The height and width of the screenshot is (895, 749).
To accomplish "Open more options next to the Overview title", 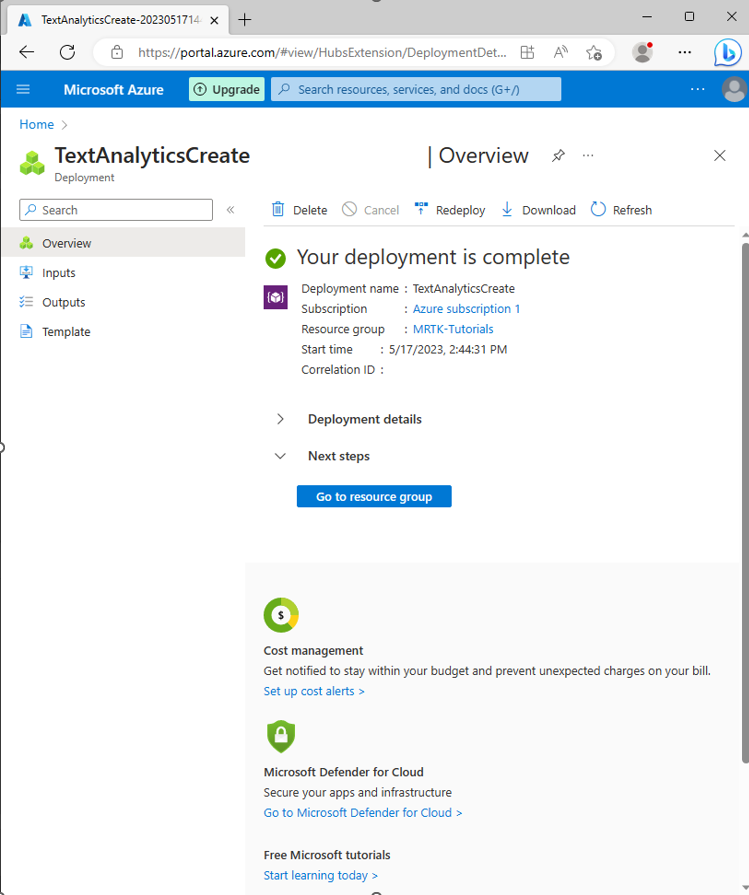I will point(588,155).
